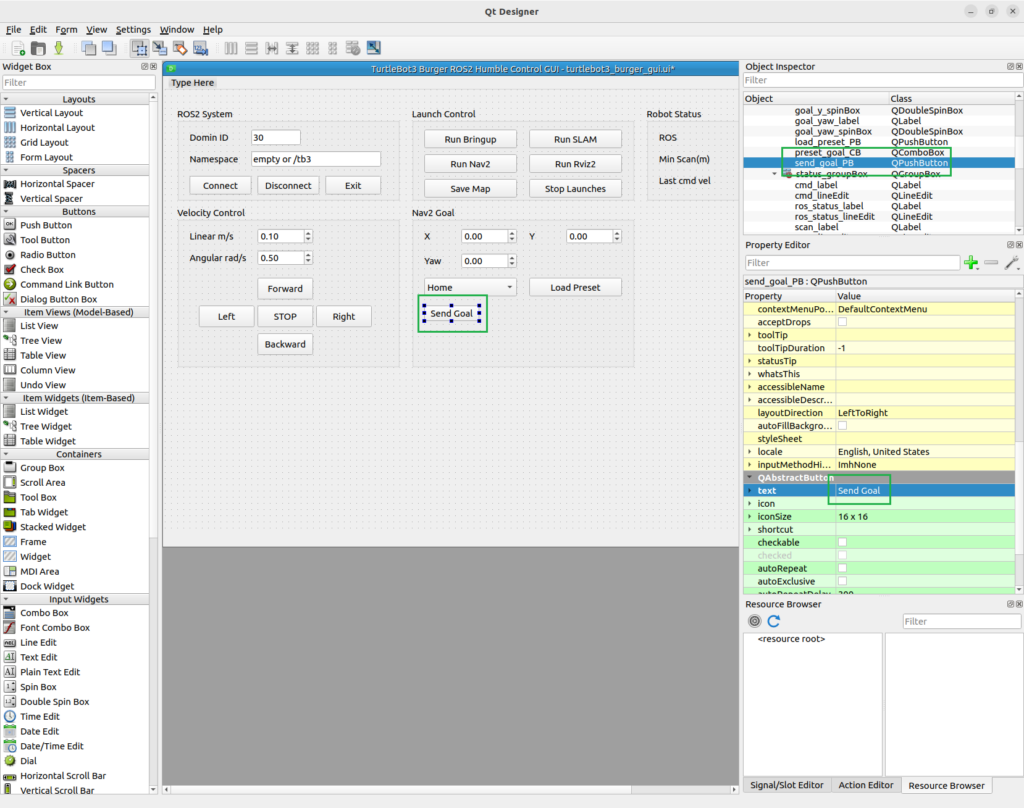Select the Edit Buddies mode icon
The image size is (1024, 808).
pyautogui.click(x=180, y=48)
